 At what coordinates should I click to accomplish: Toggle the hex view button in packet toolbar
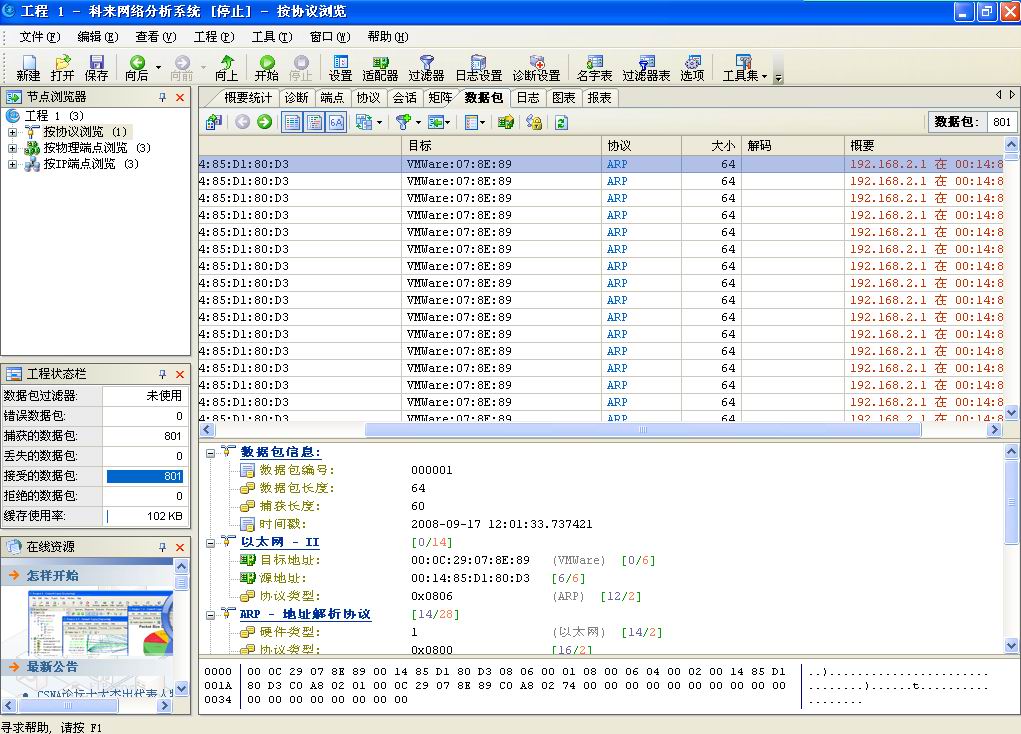(x=337, y=122)
